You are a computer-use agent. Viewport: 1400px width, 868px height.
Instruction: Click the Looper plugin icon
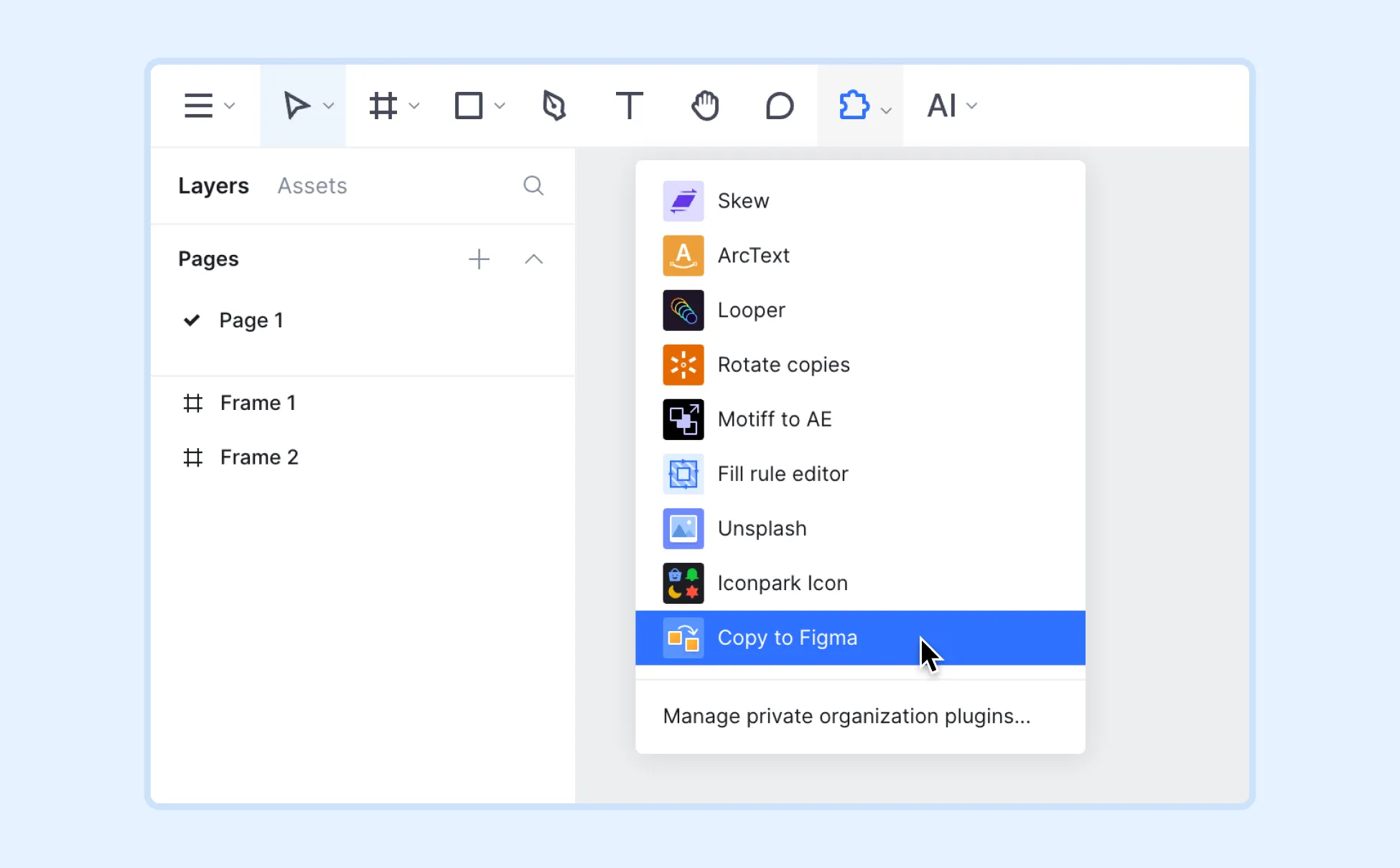click(x=683, y=310)
